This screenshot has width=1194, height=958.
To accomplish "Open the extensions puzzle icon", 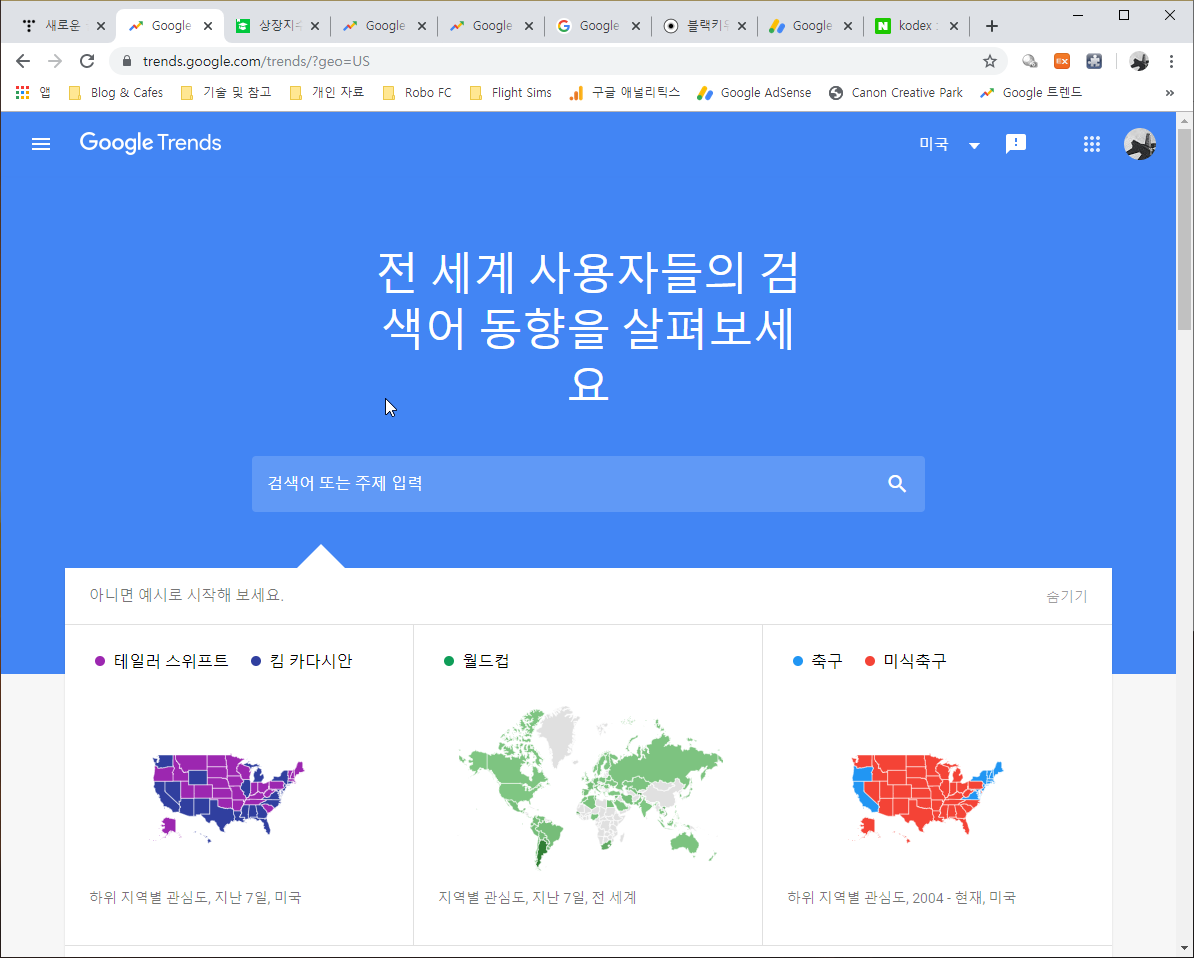I will tap(1094, 61).
